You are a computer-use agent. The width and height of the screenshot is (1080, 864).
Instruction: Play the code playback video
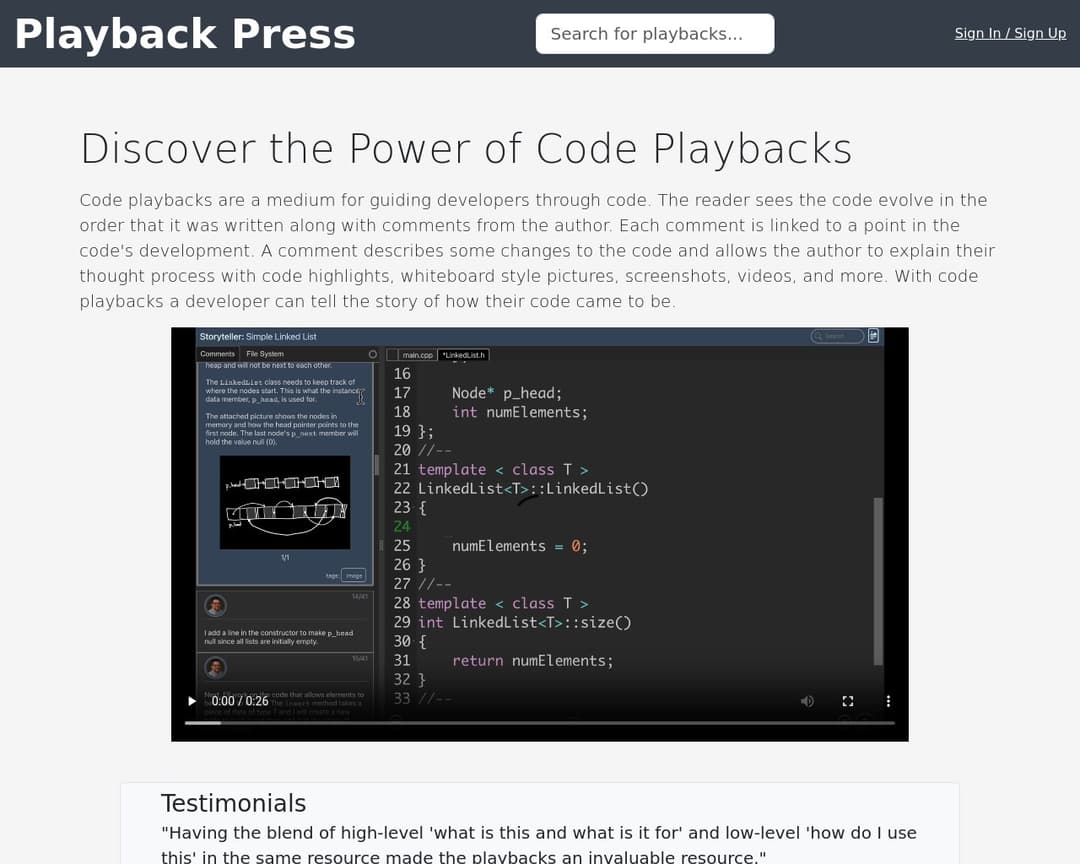pyautogui.click(x=192, y=701)
